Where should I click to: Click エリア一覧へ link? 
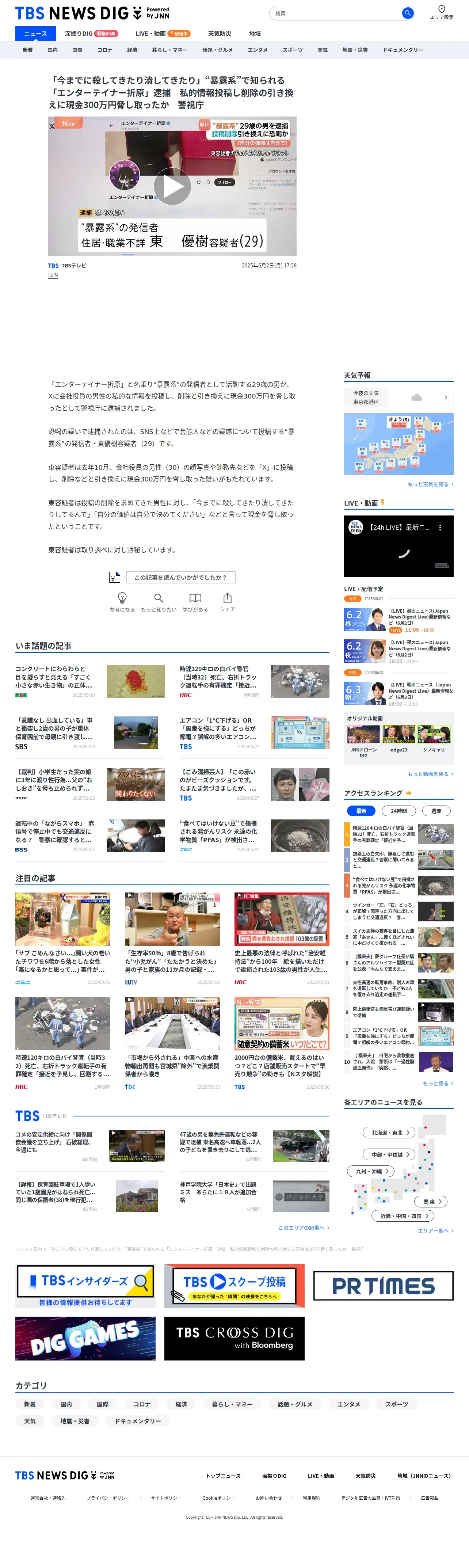(x=435, y=1230)
